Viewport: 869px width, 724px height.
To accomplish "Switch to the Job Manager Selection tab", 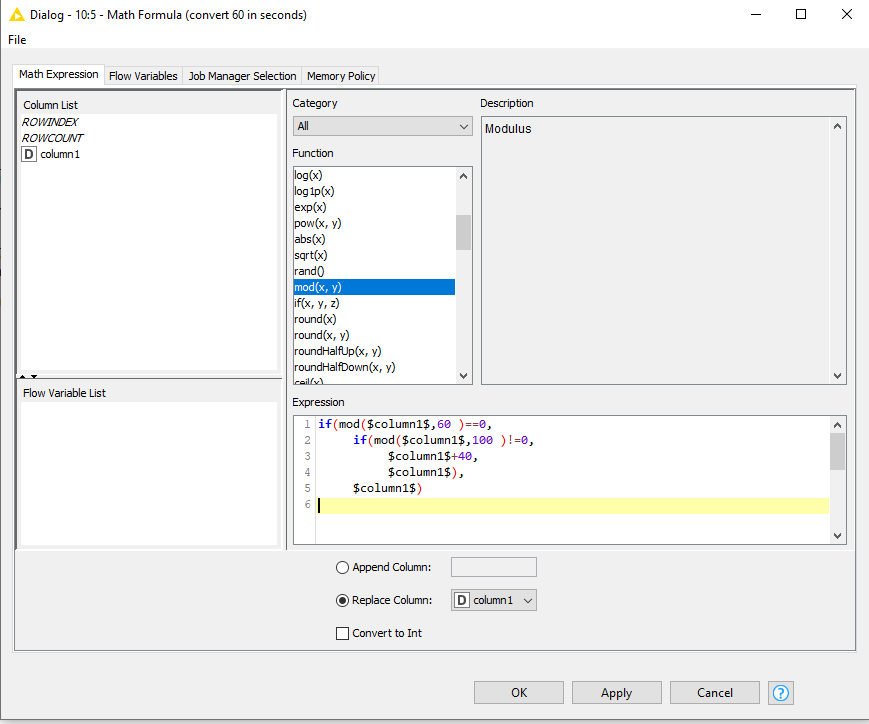I will coord(242,76).
